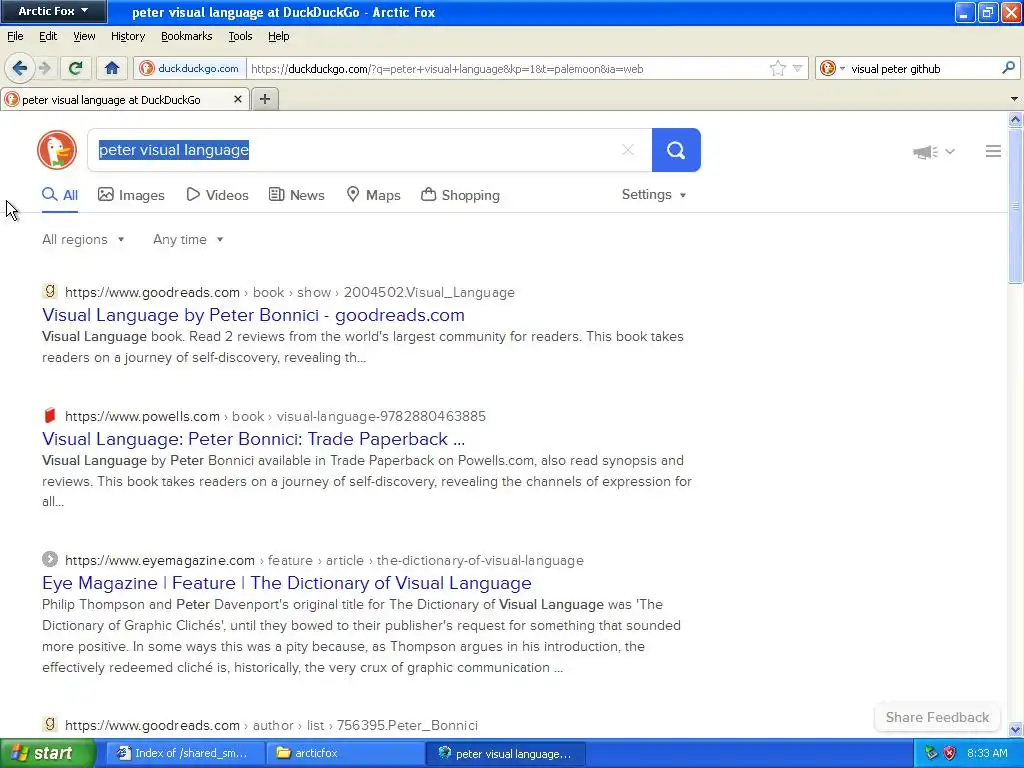Viewport: 1024px width, 768px height.
Task: Open the Bookmarks menu
Action: click(x=186, y=36)
